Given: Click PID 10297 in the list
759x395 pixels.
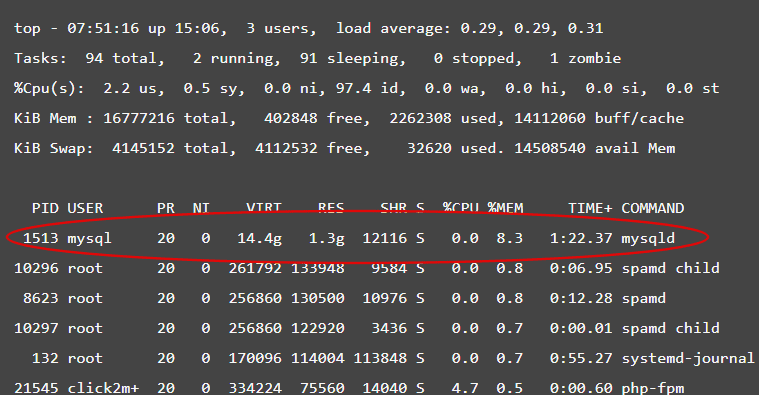Looking at the screenshot, I should tap(36, 328).
